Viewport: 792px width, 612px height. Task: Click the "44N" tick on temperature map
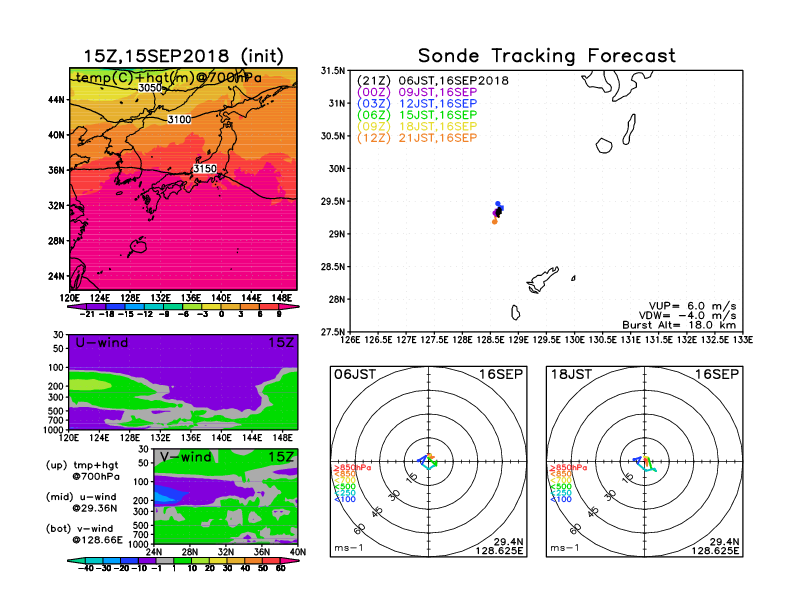[x=56, y=100]
